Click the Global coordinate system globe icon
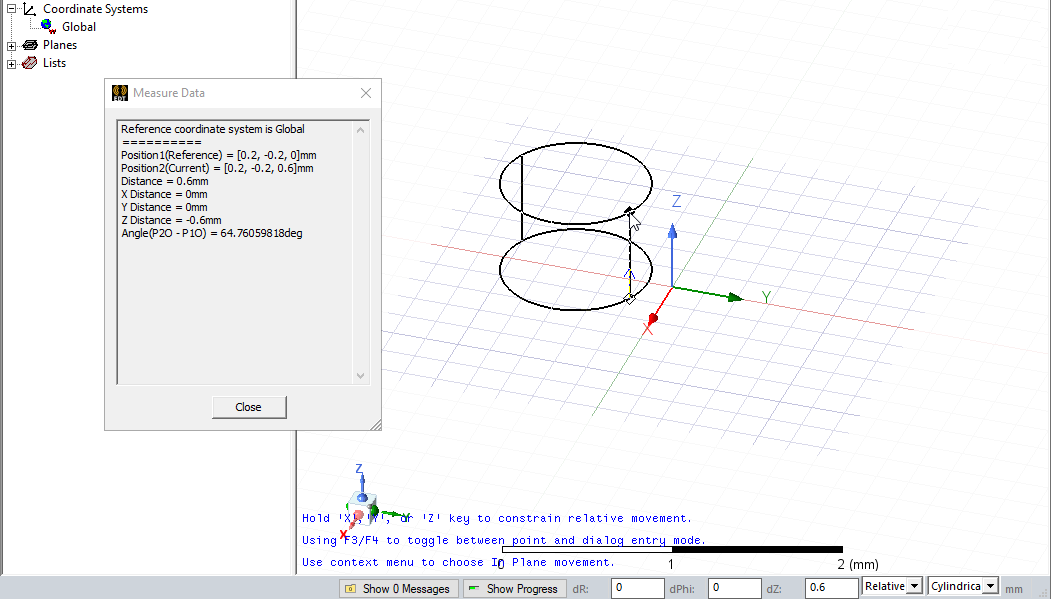The image size is (1051, 599). (48, 26)
